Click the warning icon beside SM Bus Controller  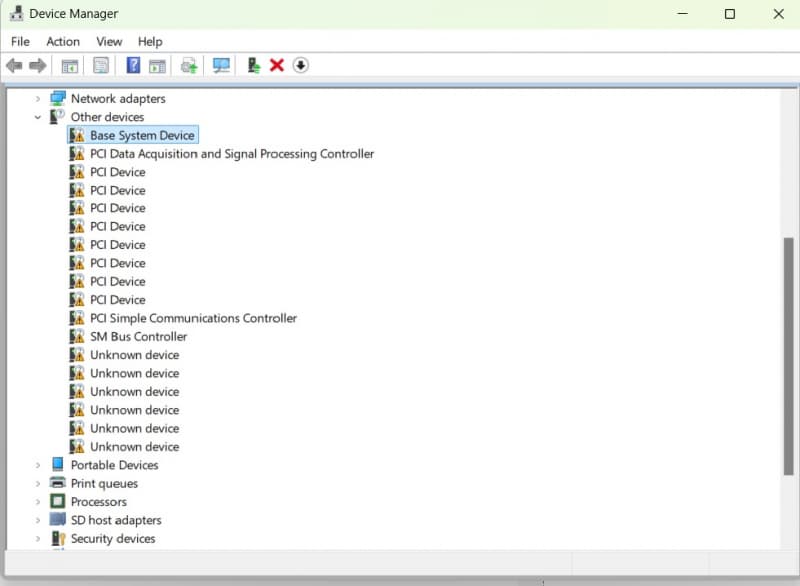click(77, 337)
